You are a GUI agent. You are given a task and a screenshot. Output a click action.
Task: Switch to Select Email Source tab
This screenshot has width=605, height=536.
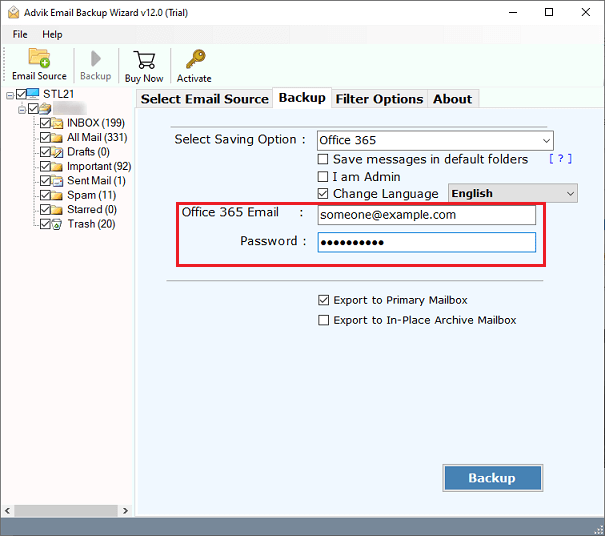pos(204,99)
